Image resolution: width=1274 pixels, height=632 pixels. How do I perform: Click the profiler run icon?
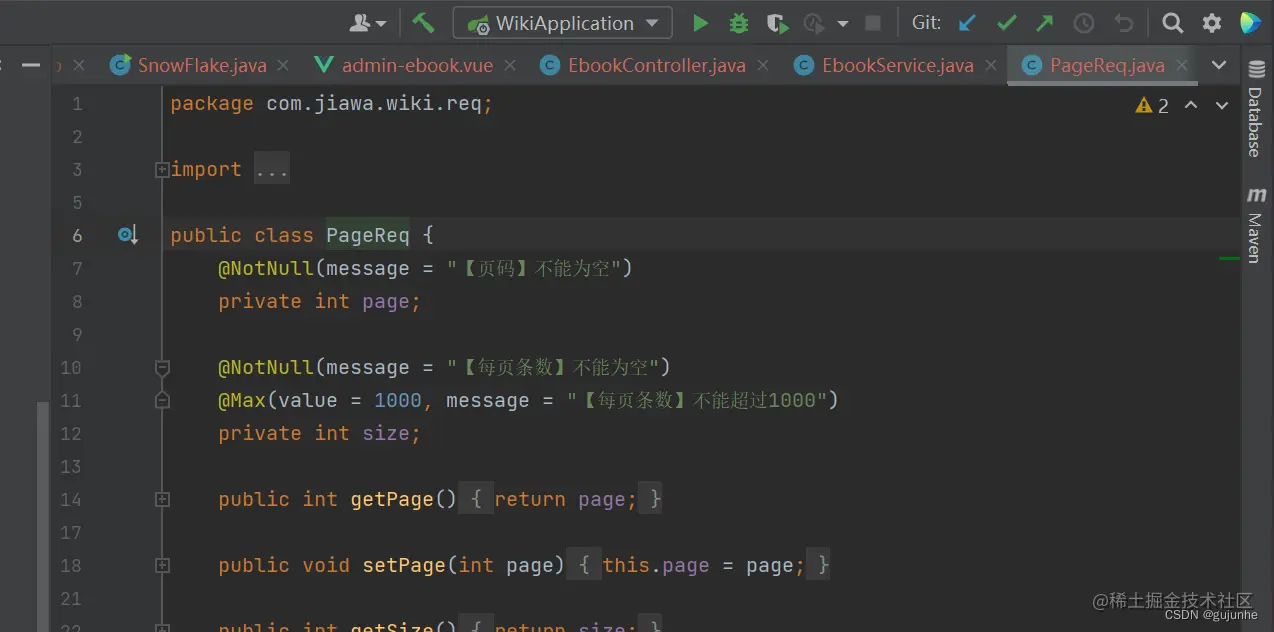pyautogui.click(x=813, y=22)
